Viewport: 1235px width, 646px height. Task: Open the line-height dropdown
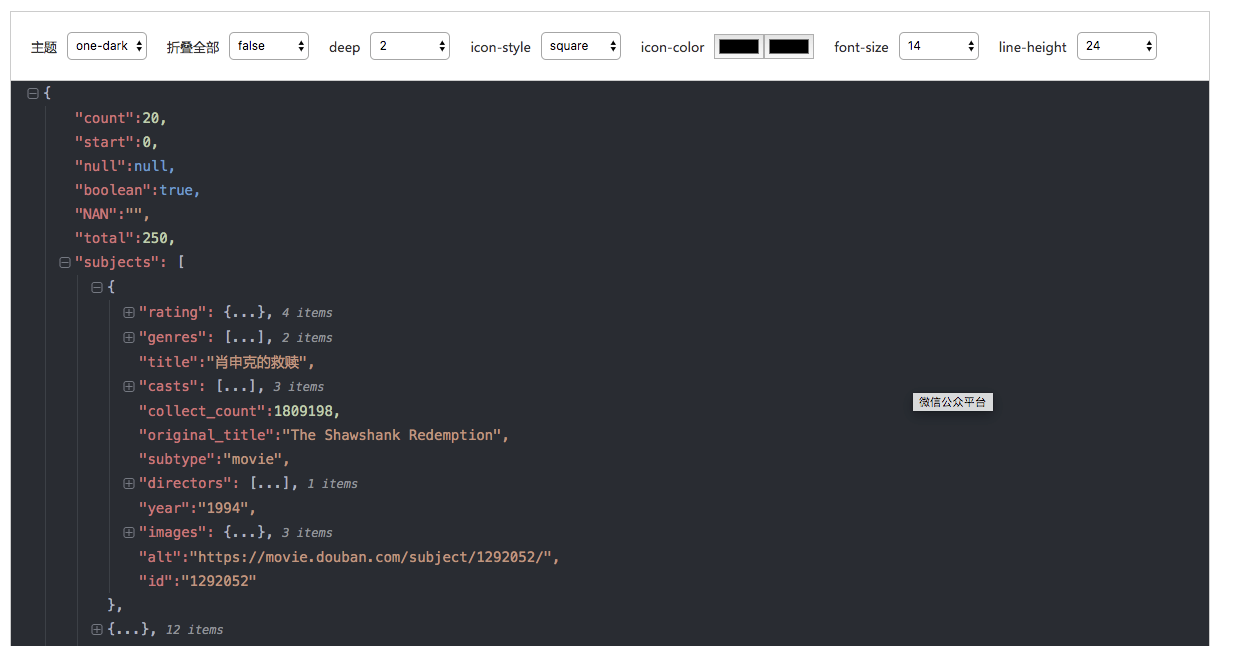click(x=1116, y=45)
